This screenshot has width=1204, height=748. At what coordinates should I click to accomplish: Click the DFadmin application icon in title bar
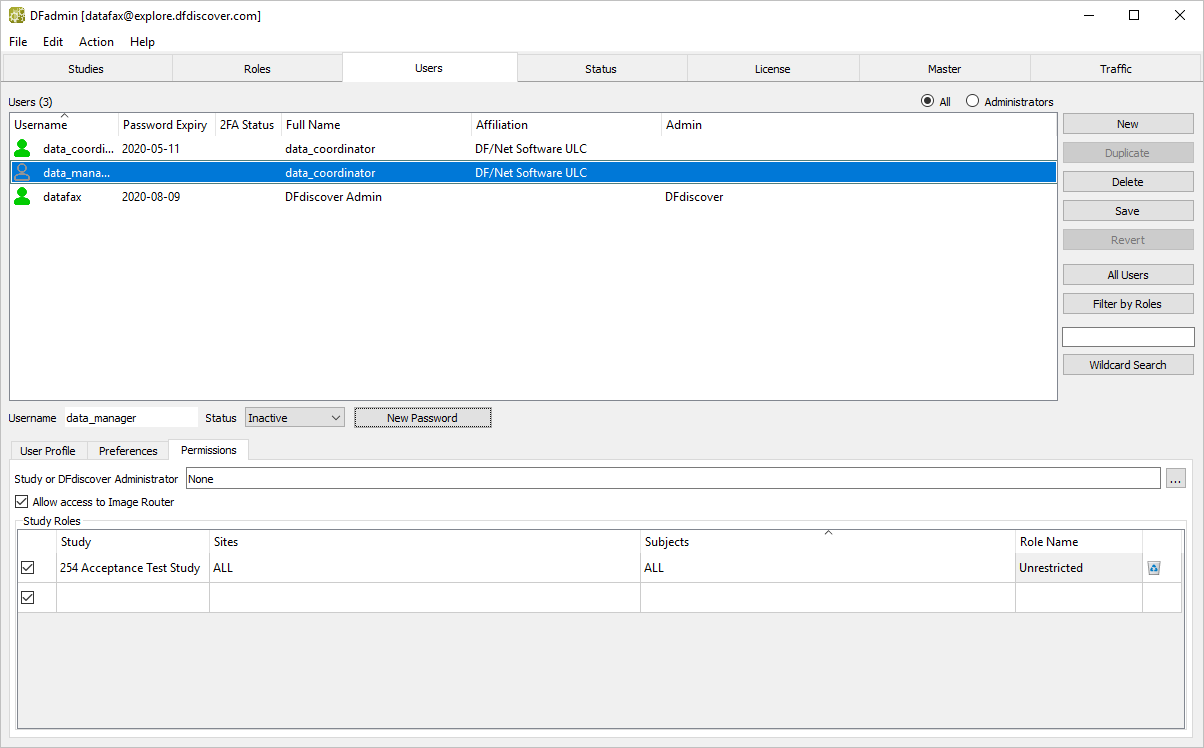click(x=16, y=16)
